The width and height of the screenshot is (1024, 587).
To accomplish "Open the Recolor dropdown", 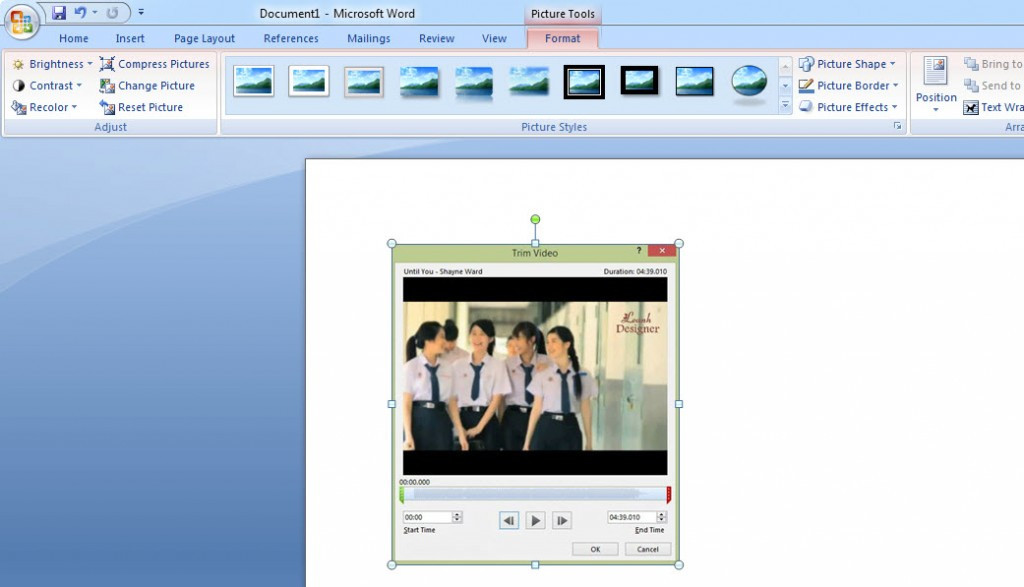I will 44,107.
